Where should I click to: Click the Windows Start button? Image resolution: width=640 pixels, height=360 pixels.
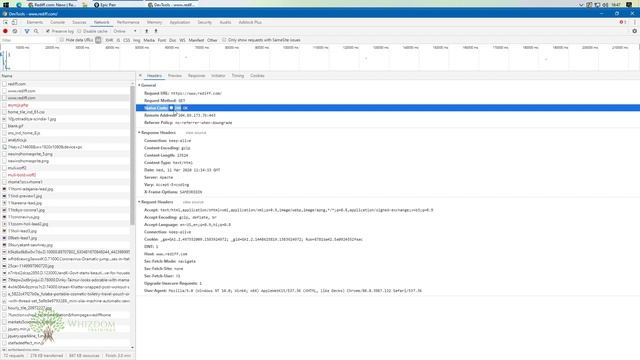6,4
